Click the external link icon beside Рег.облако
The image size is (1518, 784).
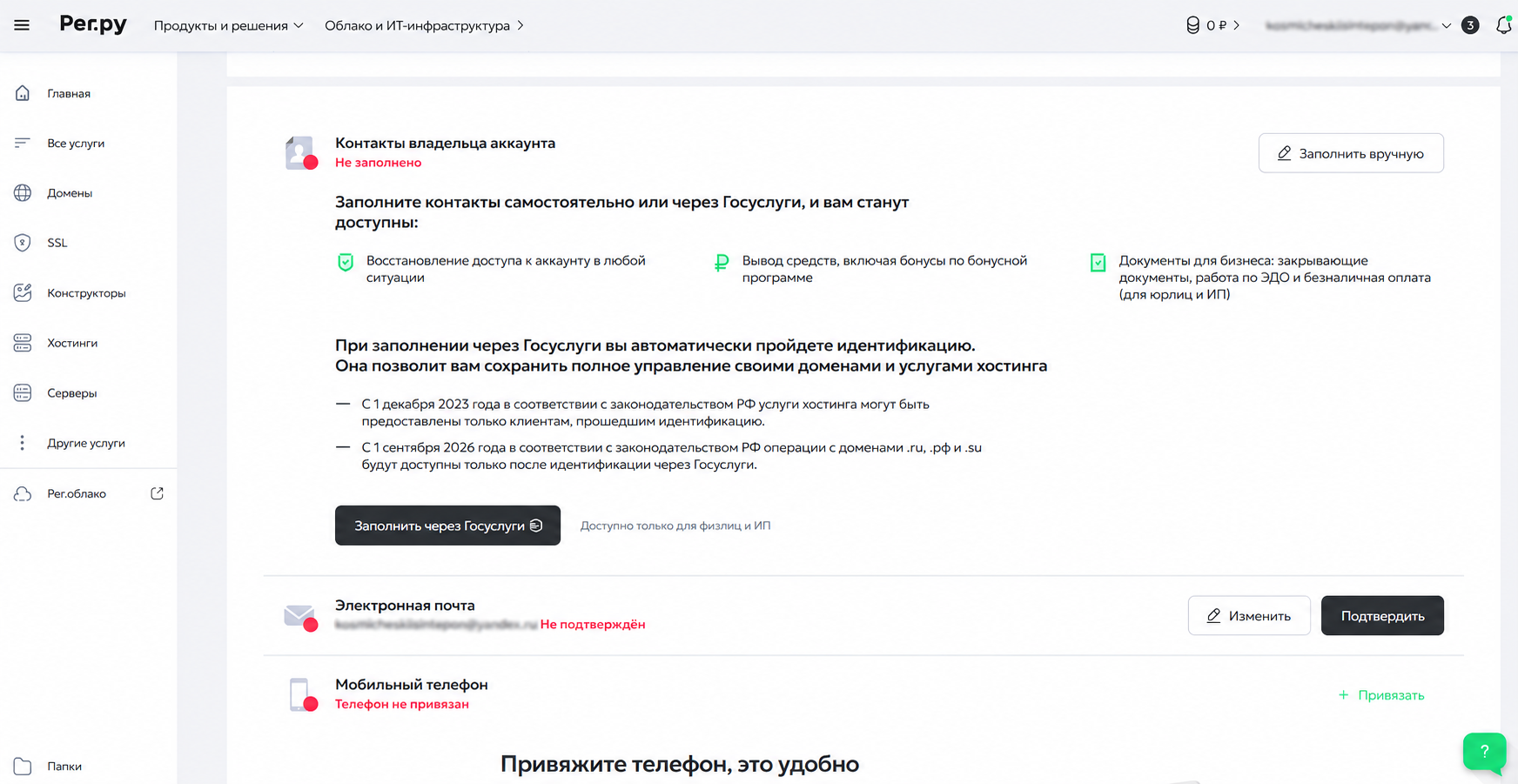tap(157, 493)
